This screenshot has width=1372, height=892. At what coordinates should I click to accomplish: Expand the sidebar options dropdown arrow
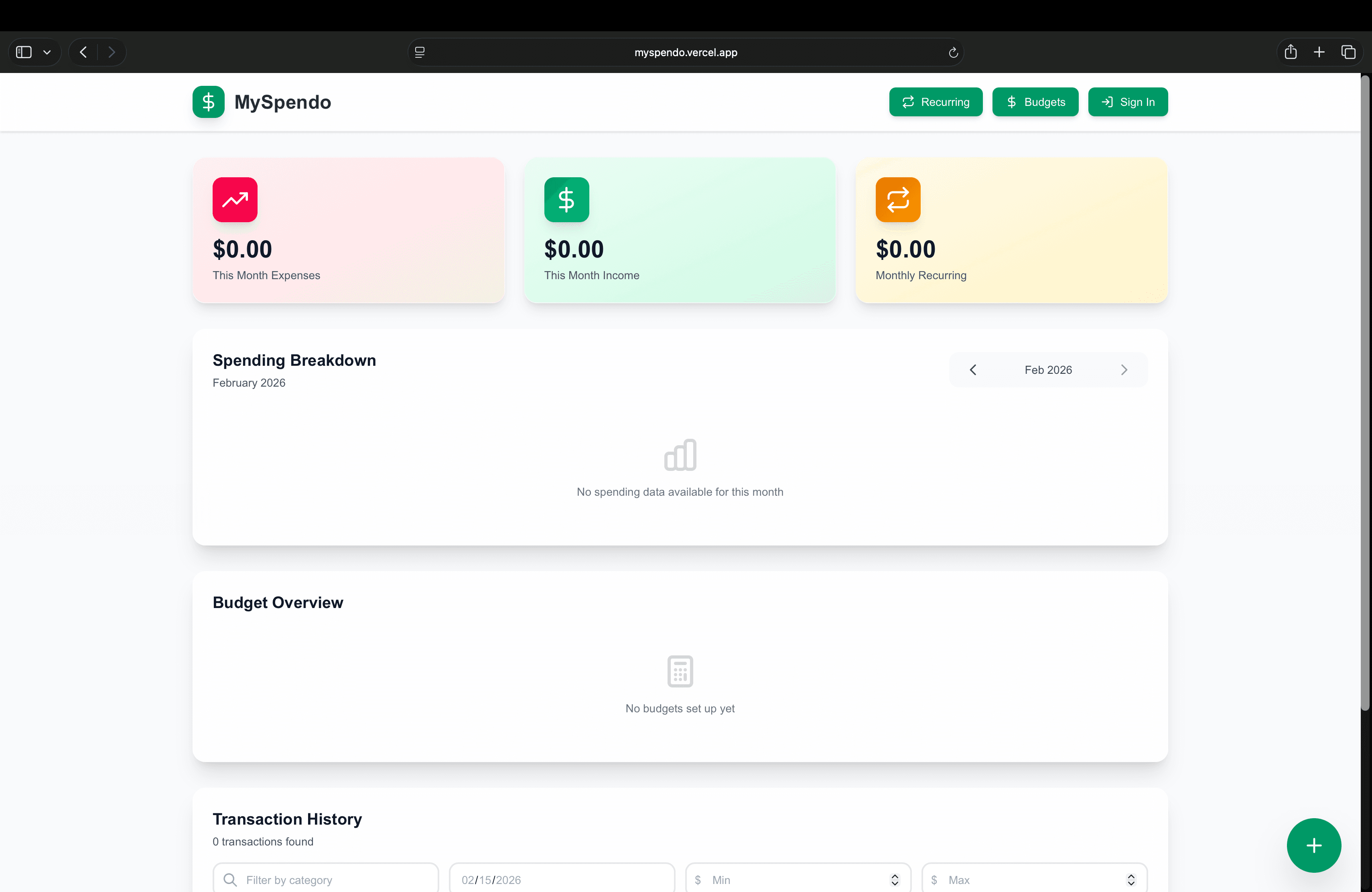[x=47, y=53]
